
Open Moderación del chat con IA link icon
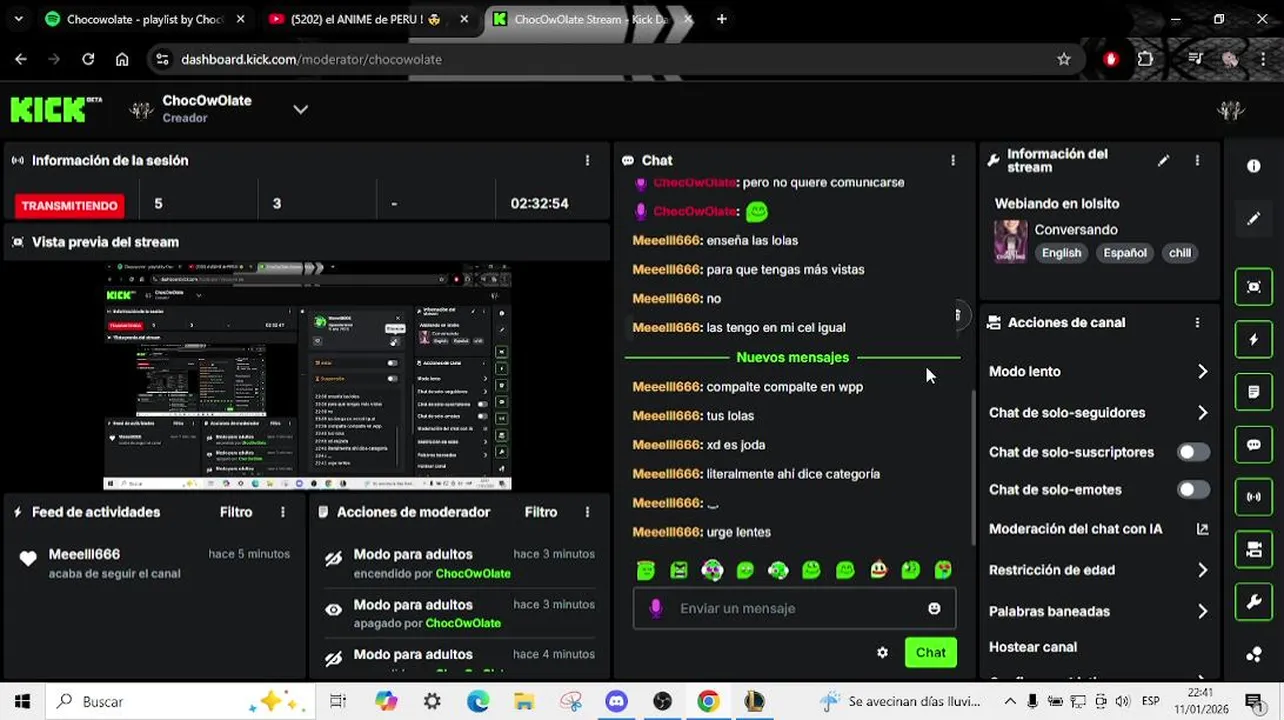coord(1202,529)
